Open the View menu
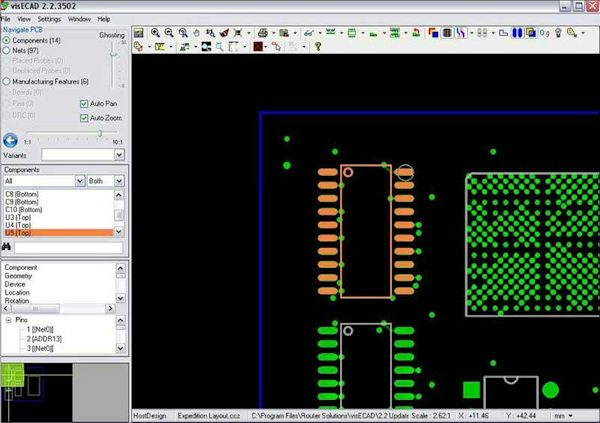Image resolution: width=600 pixels, height=423 pixels. (24, 19)
